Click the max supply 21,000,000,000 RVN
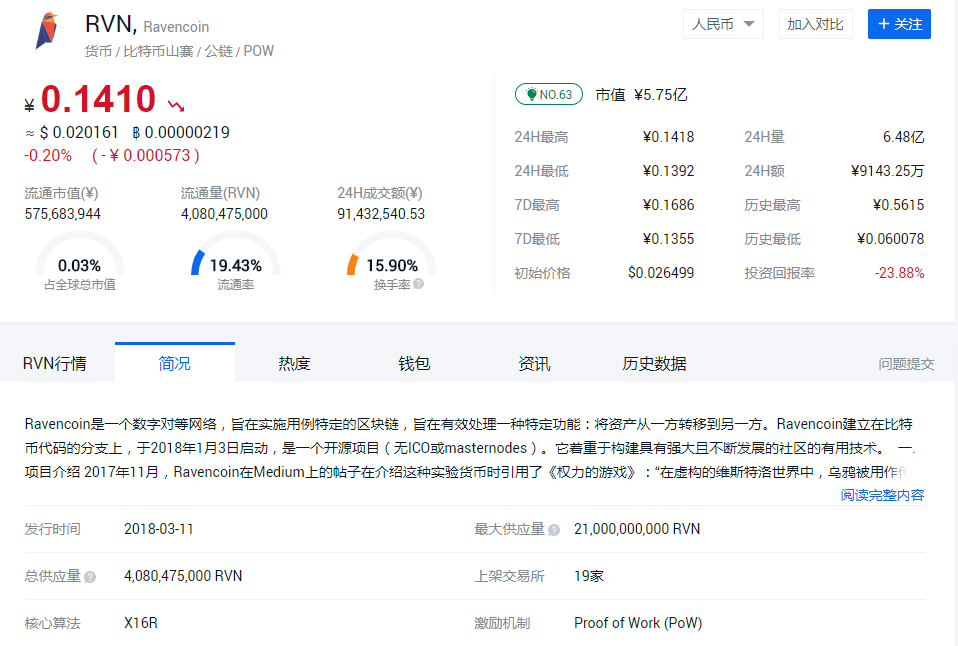Image resolution: width=958 pixels, height=646 pixels. (637, 529)
